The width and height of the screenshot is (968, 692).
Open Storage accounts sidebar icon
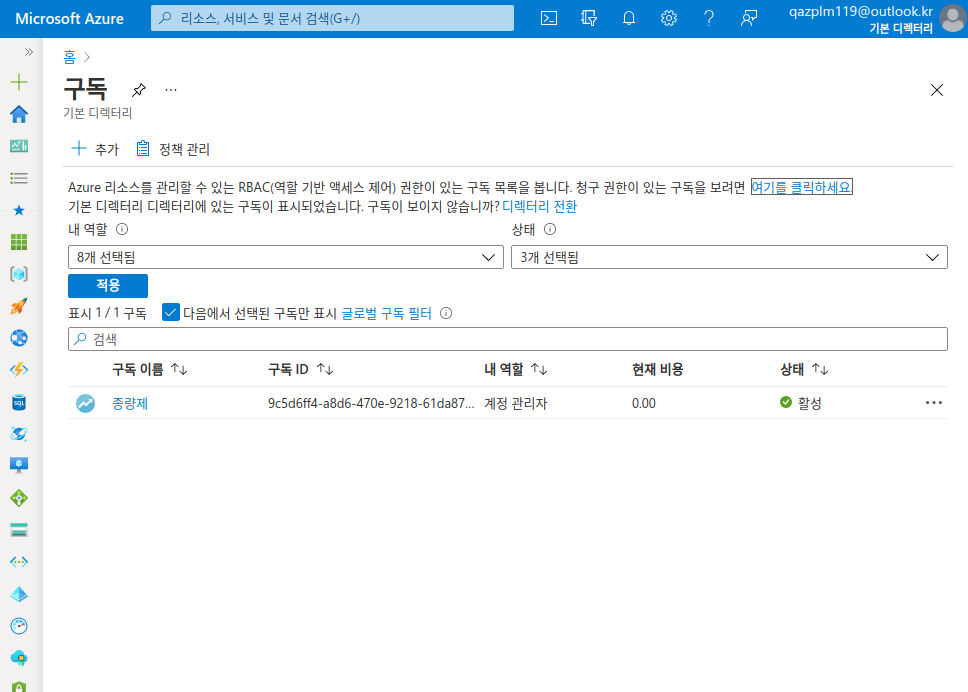pyautogui.click(x=19, y=530)
